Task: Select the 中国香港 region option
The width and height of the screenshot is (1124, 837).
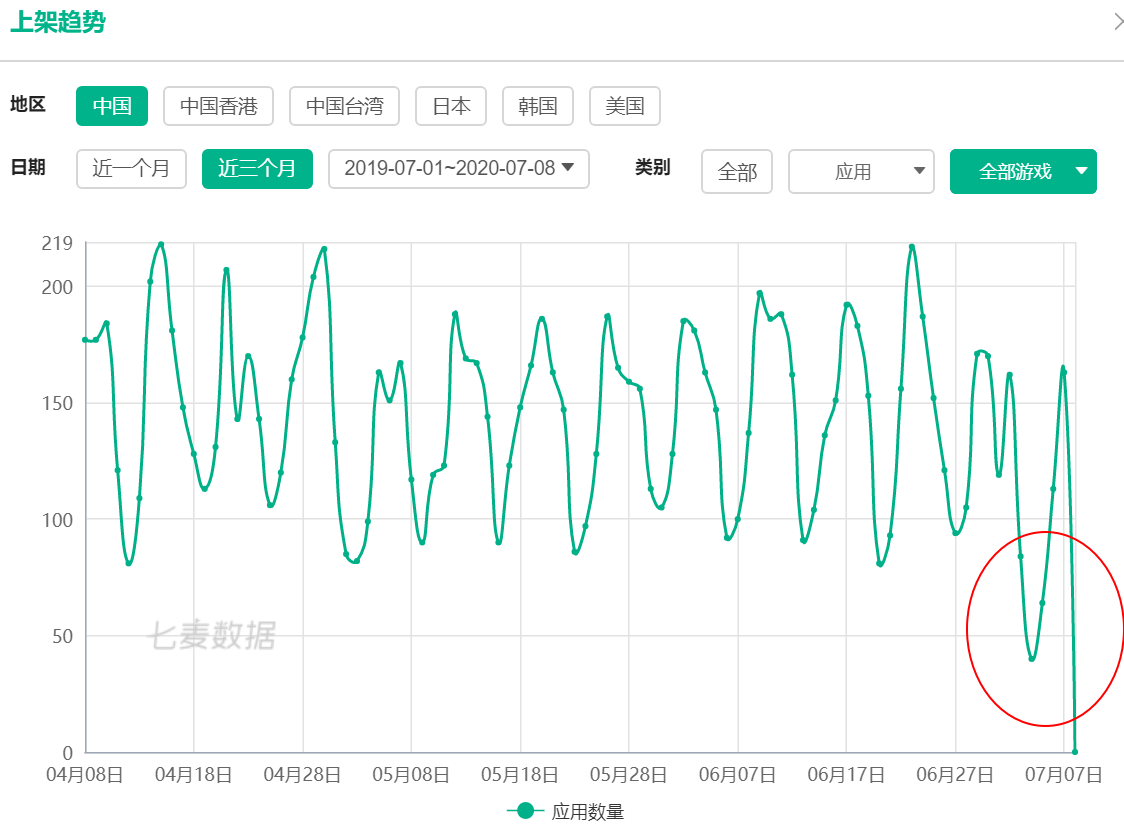Action: 218,106
